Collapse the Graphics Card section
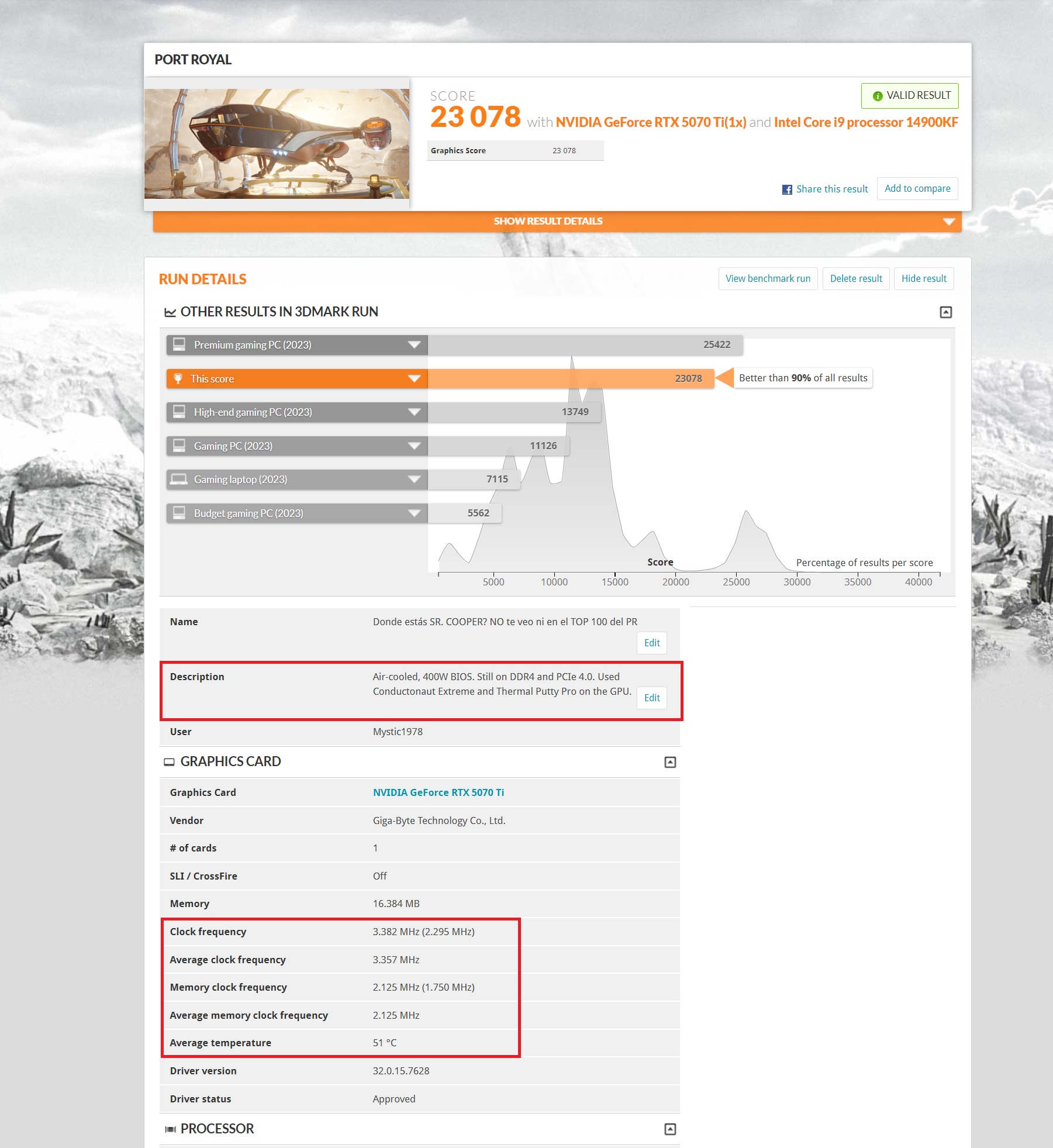1053x1148 pixels. 670,762
